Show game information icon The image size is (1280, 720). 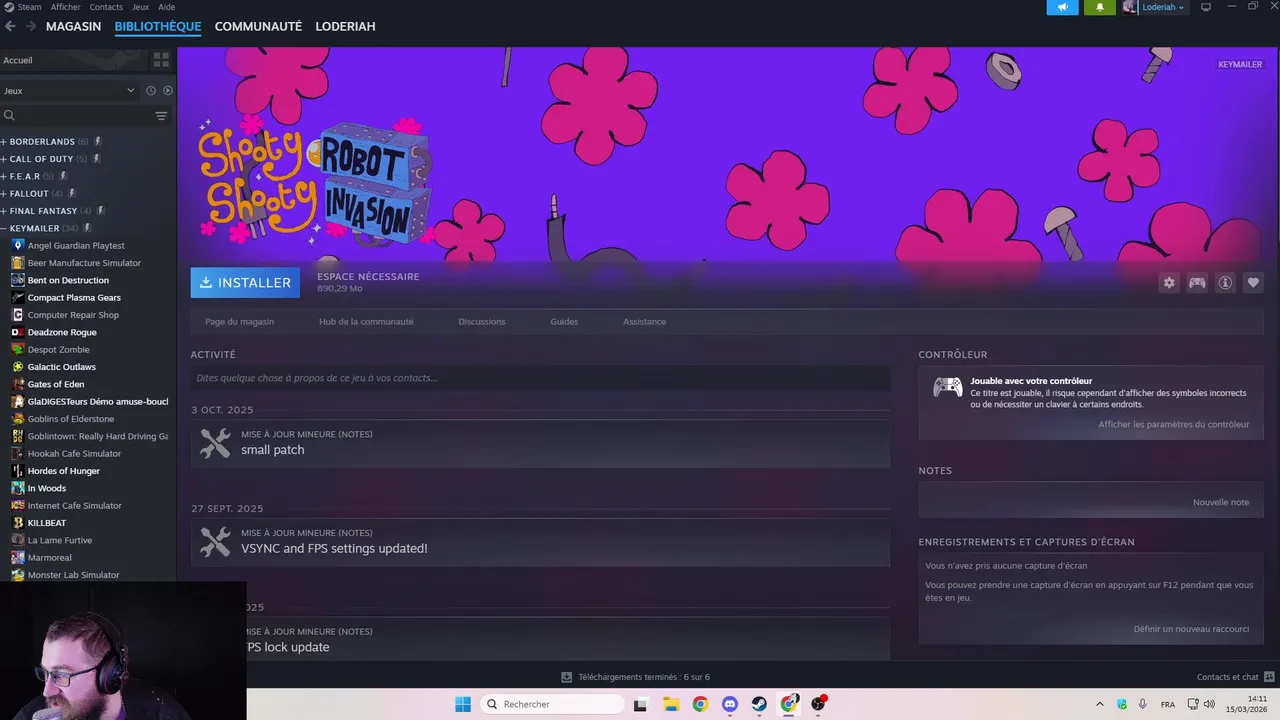click(x=1225, y=283)
